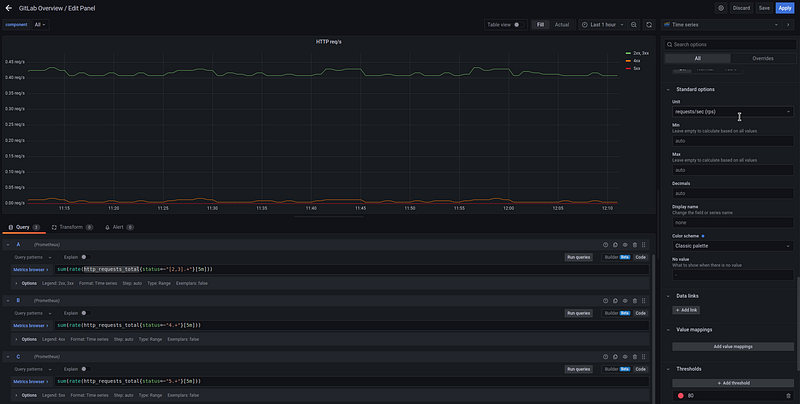Click the Discard button
This screenshot has width=800, height=404.
[741, 8]
